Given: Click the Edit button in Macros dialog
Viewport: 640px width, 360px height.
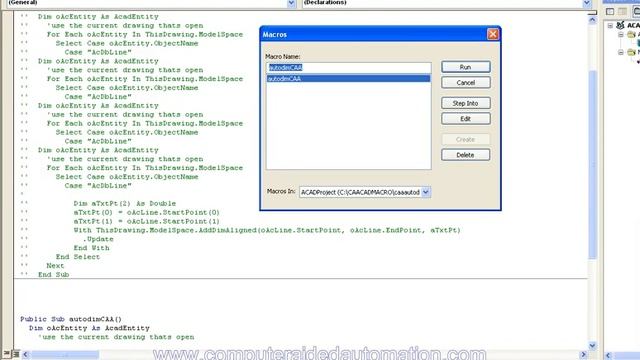Looking at the screenshot, I should (x=465, y=119).
